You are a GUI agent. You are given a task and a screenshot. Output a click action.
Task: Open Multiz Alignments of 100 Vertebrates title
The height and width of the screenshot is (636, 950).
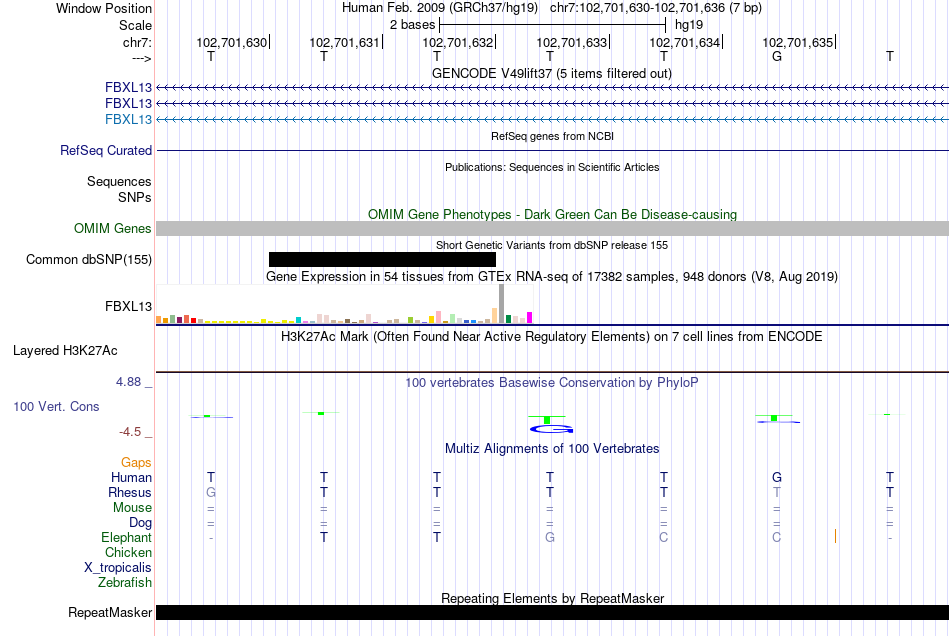pyautogui.click(x=552, y=448)
